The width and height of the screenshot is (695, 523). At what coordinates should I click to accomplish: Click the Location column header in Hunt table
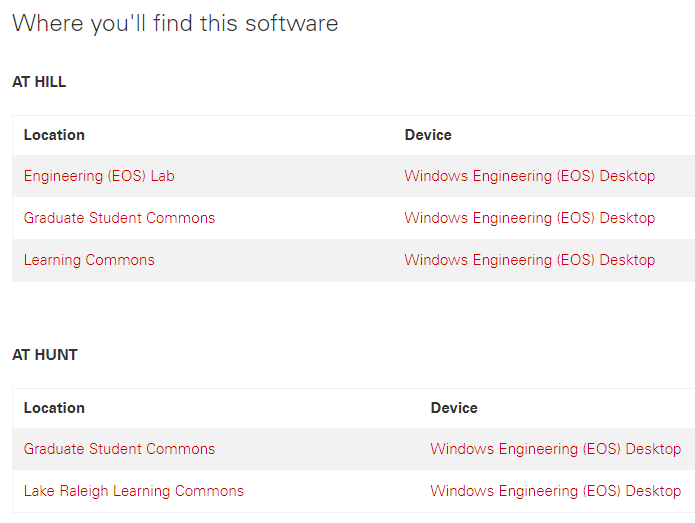pos(54,408)
